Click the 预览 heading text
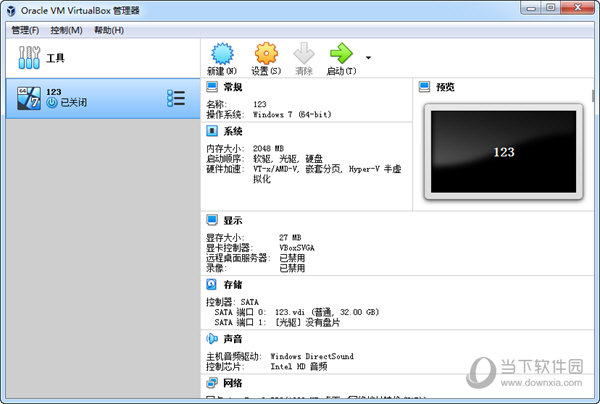This screenshot has width=600, height=404. [445, 87]
